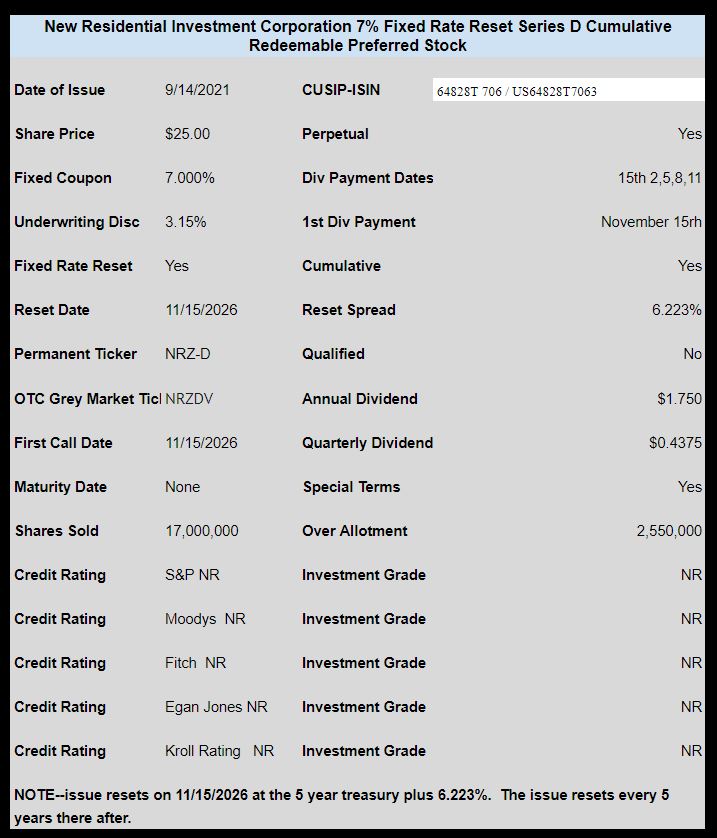The width and height of the screenshot is (717, 838).
Task: Select the 1st Div Payment November cell
Action: pyautogui.click(x=651, y=222)
